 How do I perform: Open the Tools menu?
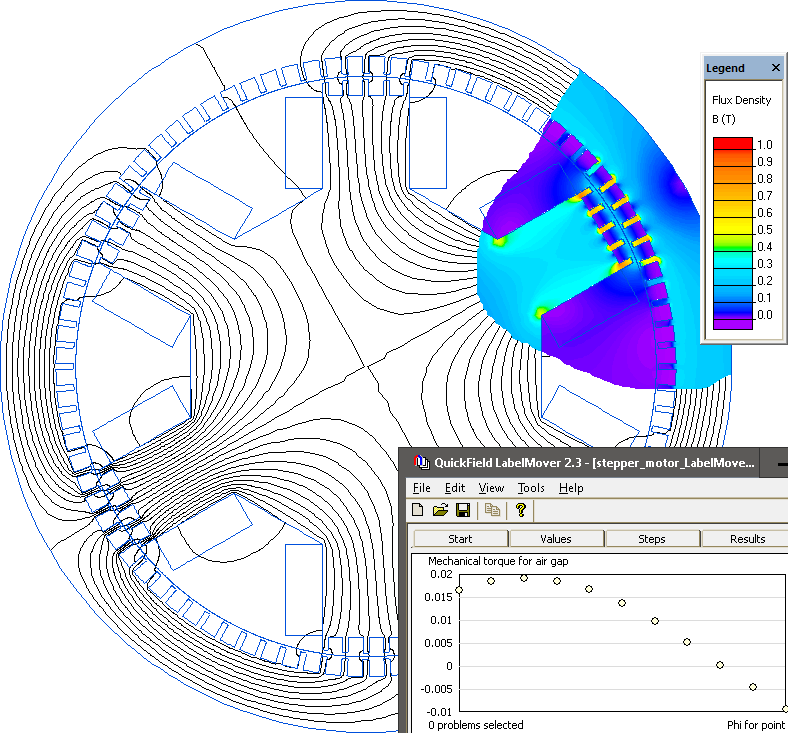click(x=531, y=488)
